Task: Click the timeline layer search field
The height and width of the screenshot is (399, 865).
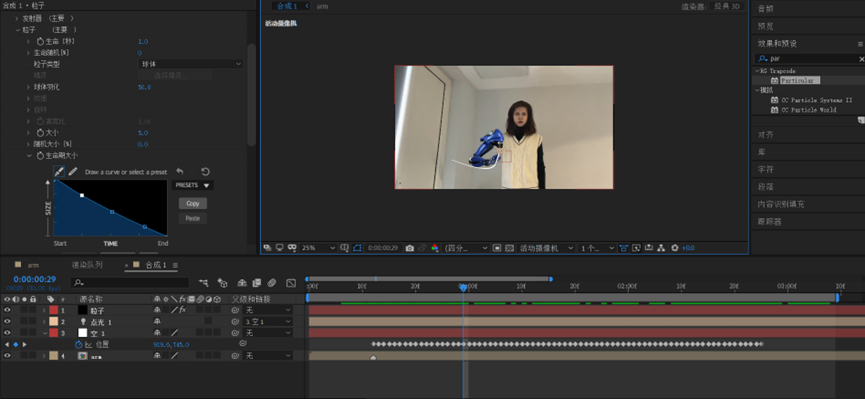Action: [130, 283]
